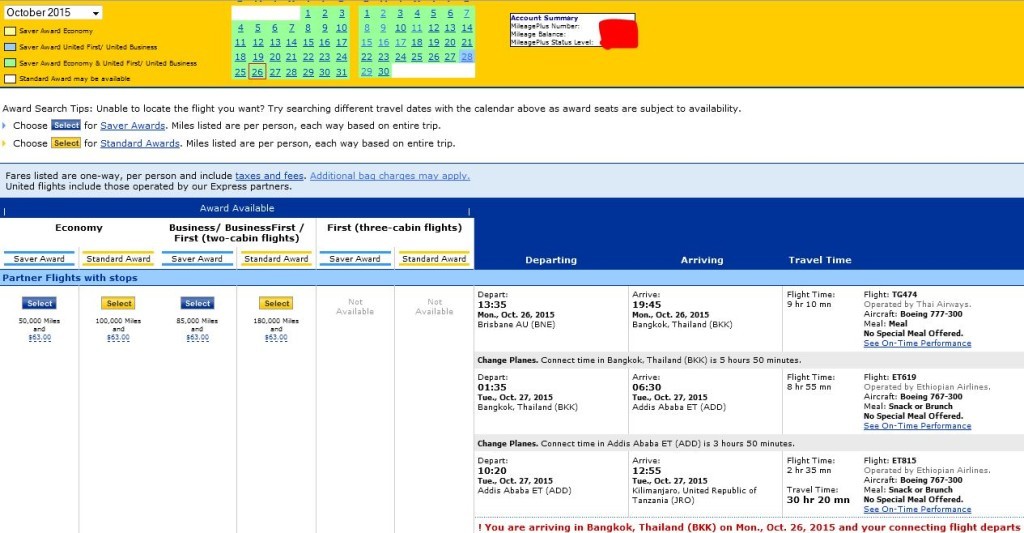Select the 180,000 Miles business standard award
1024x533 pixels.
(x=277, y=303)
